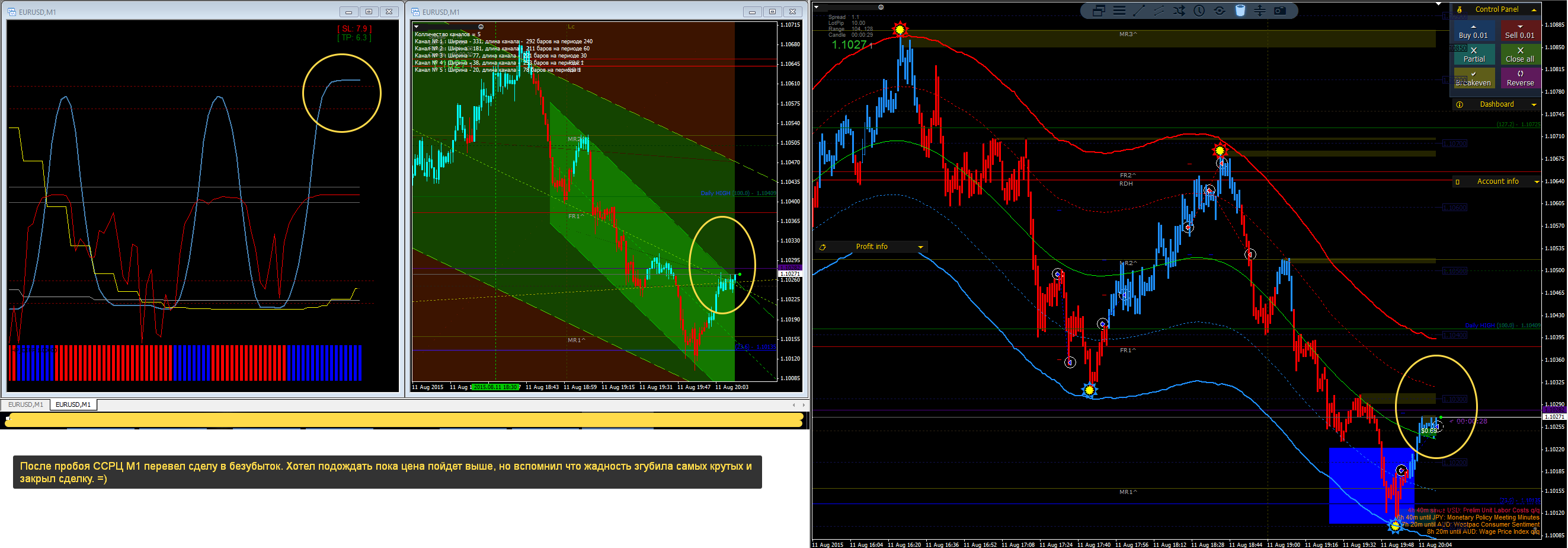Click the green 2015.08.11 18:30 date marker
Image resolution: width=1568 pixels, height=548 pixels.
pyautogui.click(x=496, y=387)
